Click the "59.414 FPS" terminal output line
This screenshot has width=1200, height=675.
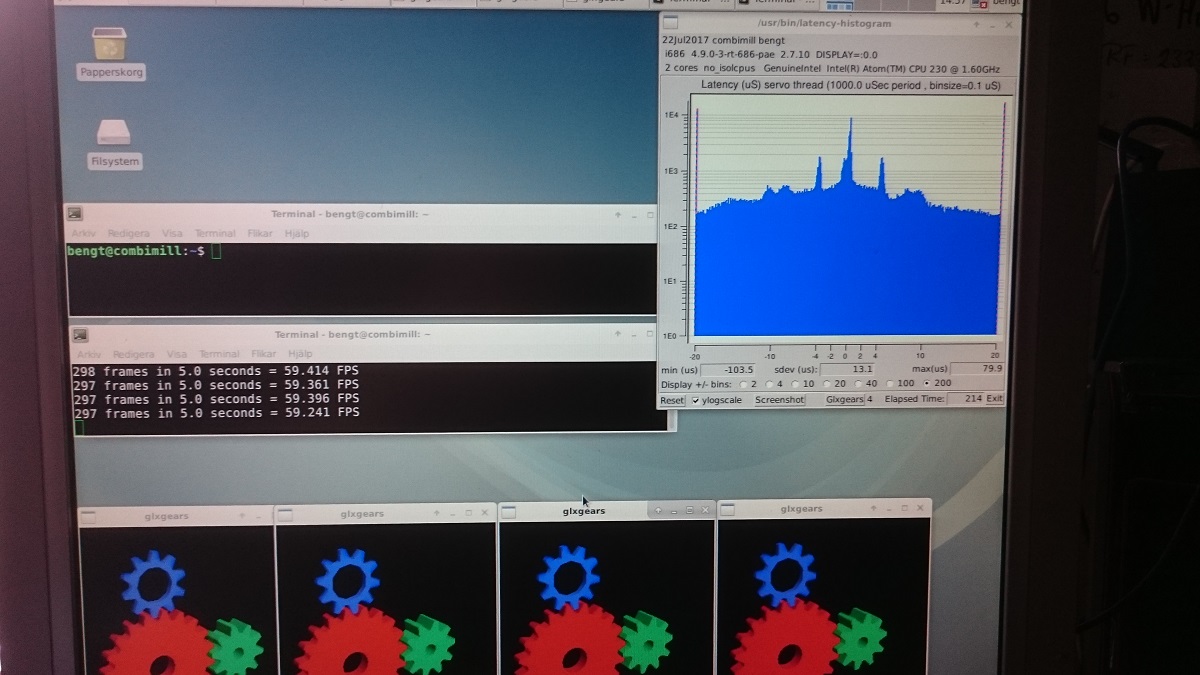[216, 371]
